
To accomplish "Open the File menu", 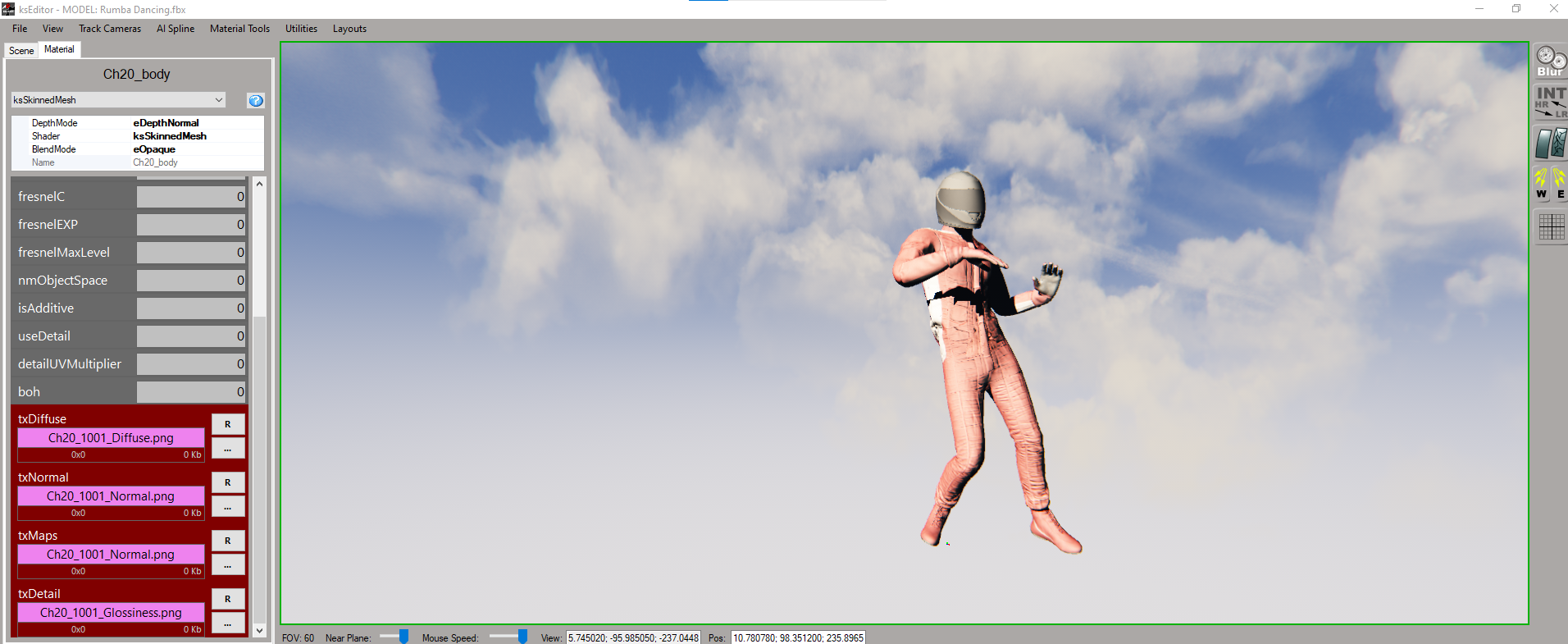I will [20, 29].
